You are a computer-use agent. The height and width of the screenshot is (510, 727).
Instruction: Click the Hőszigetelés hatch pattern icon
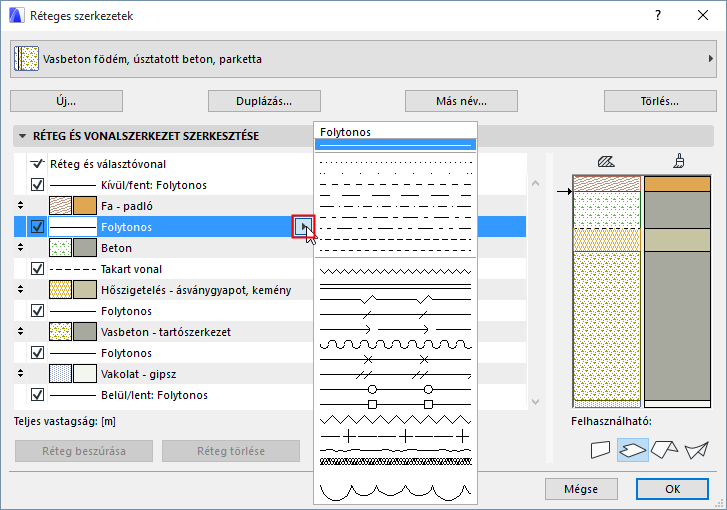click(x=60, y=290)
